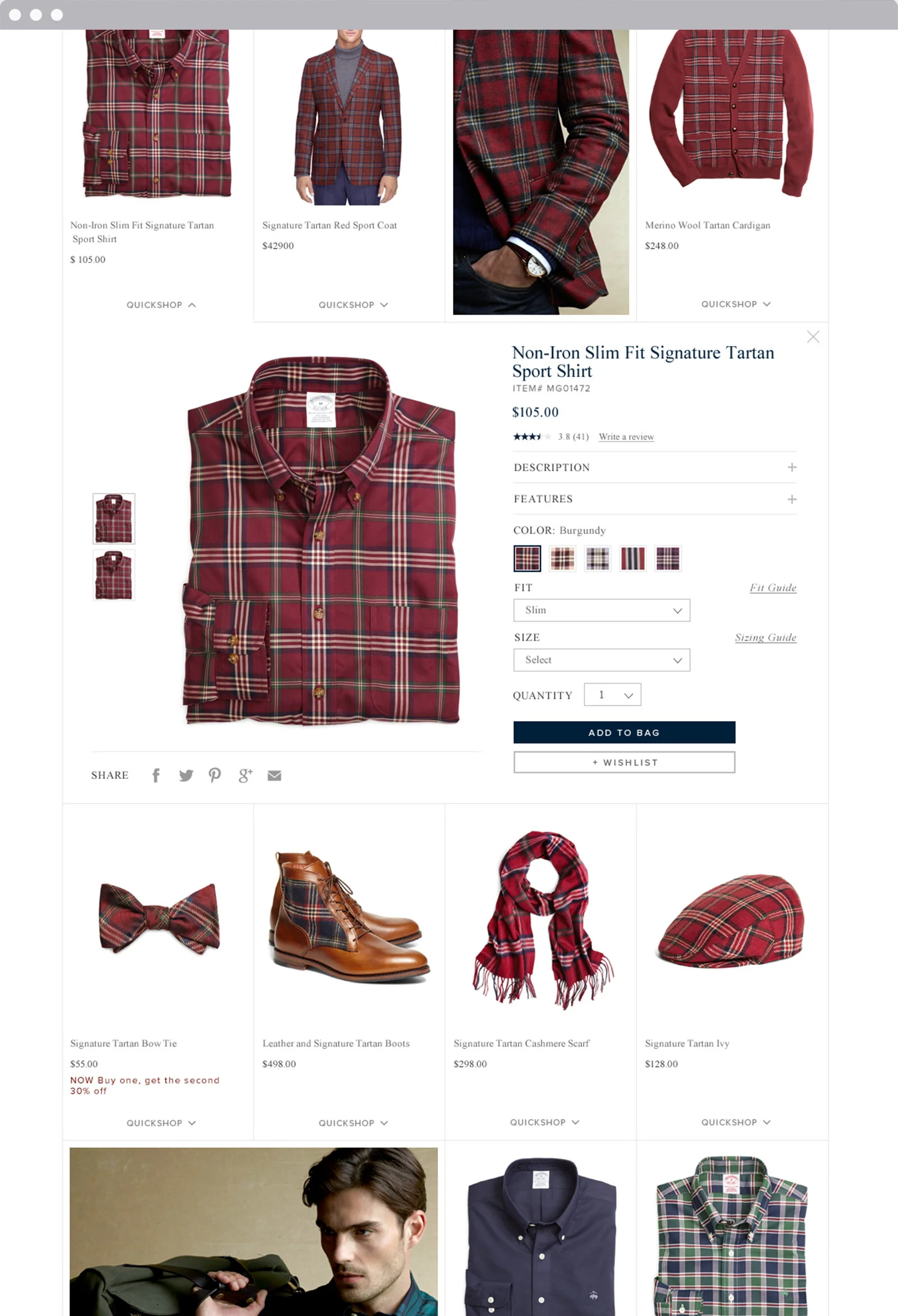The image size is (898, 1316).
Task: Share the shirt on Twitter
Action: pyautogui.click(x=186, y=775)
